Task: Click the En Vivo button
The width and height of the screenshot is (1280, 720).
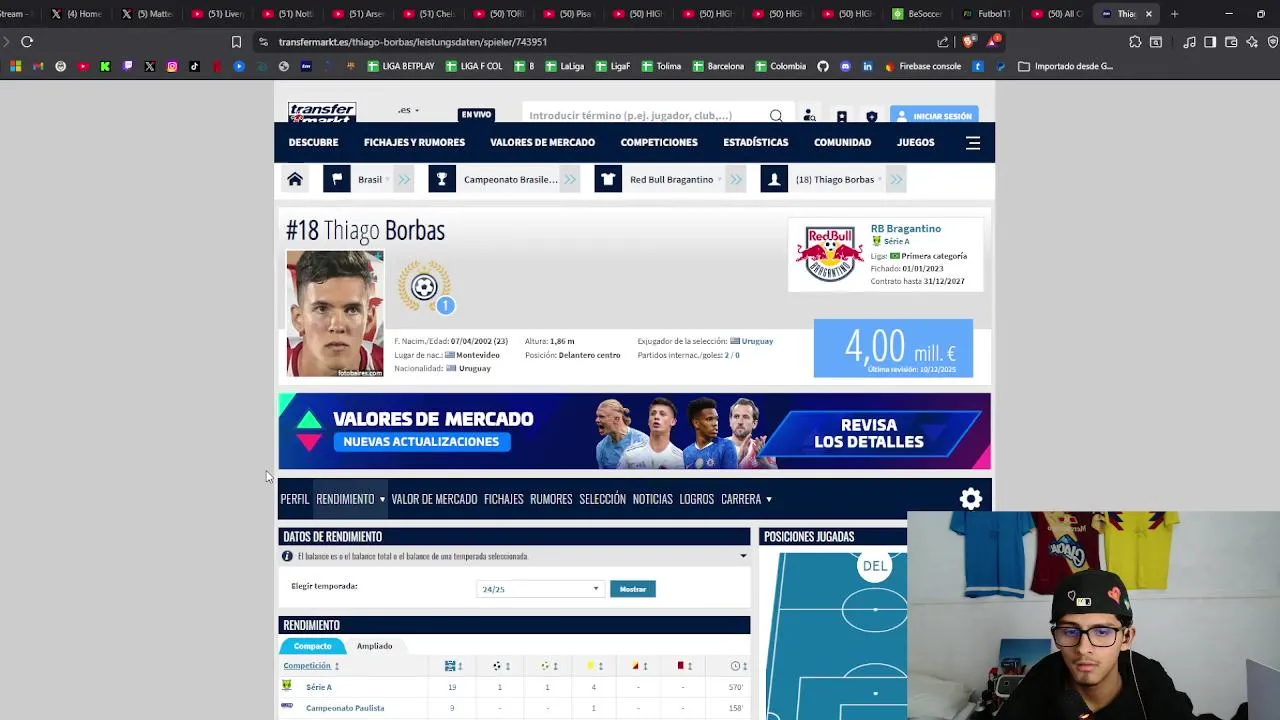Action: 476,115
